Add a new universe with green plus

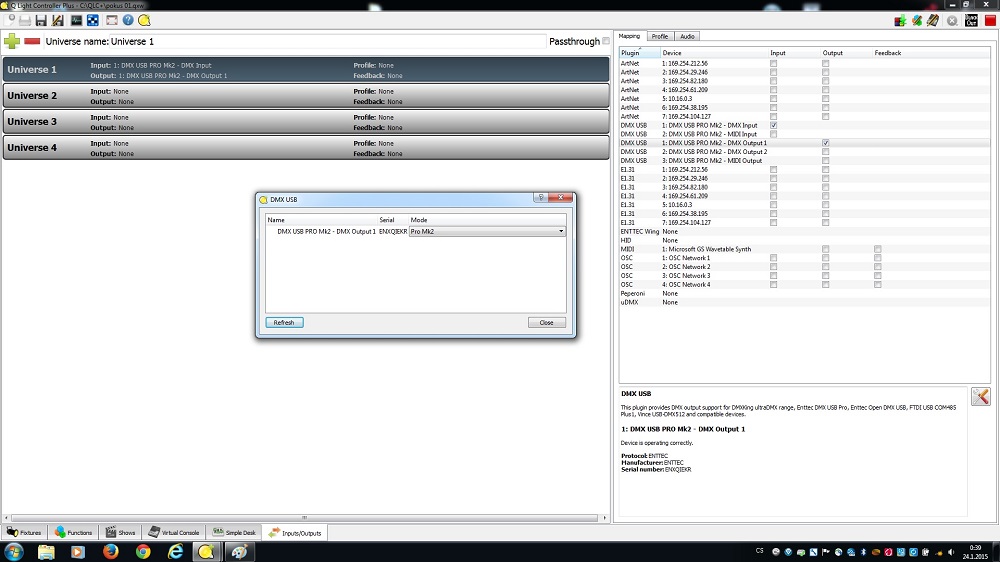[x=12, y=41]
